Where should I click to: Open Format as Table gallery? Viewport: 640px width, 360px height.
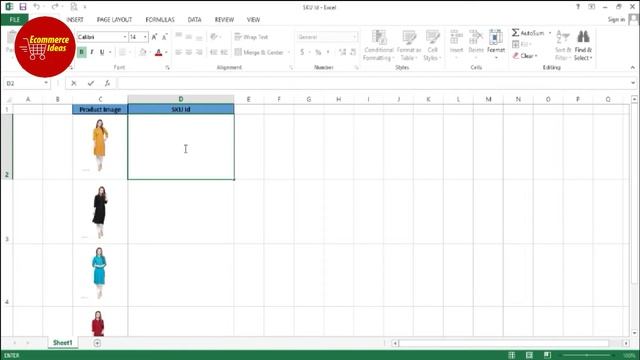(409, 46)
